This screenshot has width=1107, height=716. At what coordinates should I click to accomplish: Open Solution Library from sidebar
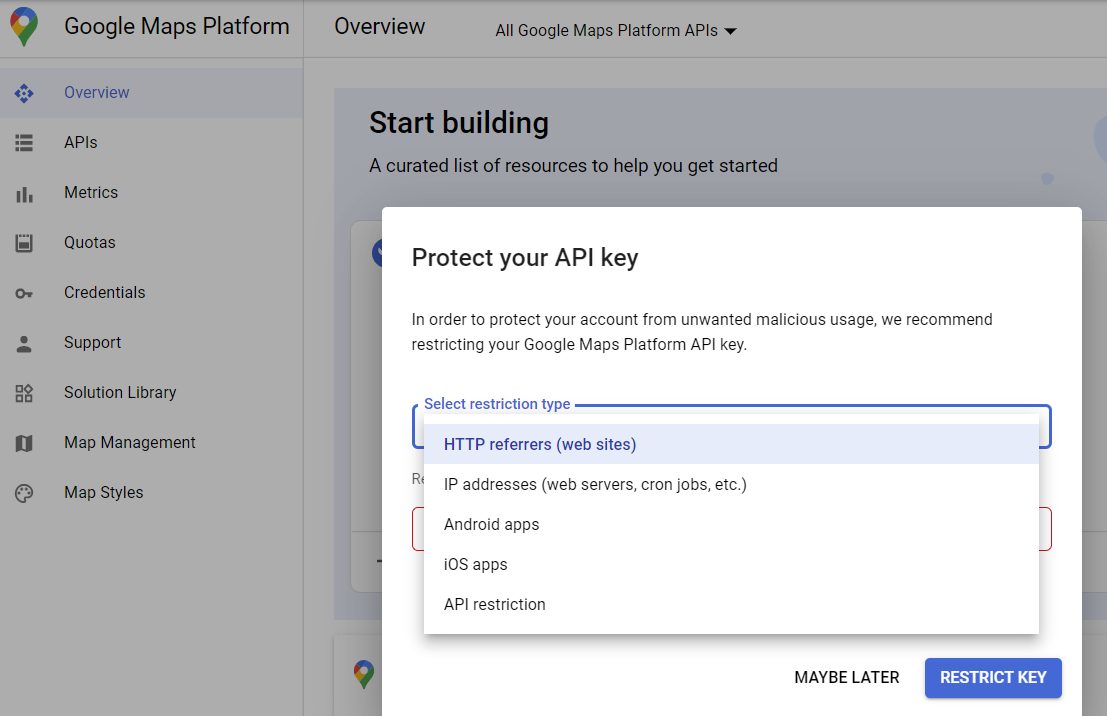(x=152, y=393)
